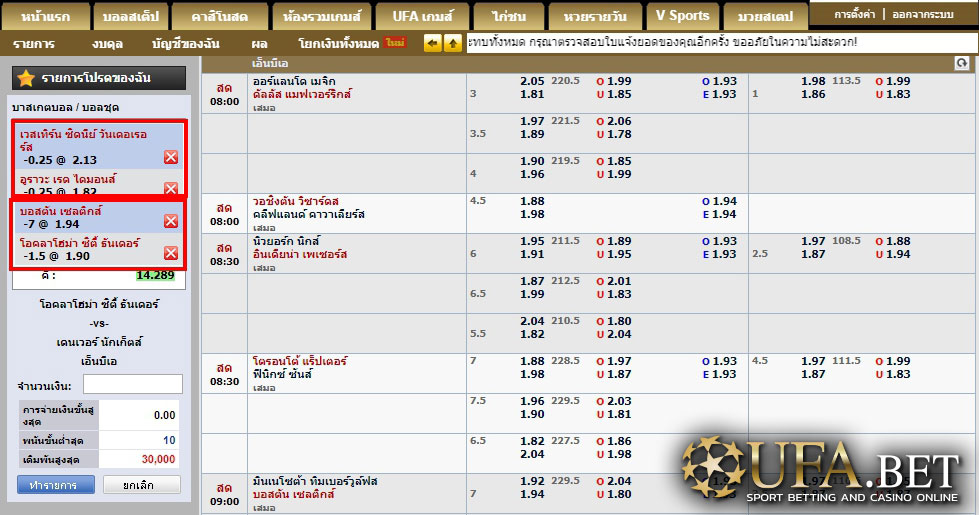Open การตั้งค่า settings link
The width and height of the screenshot is (979, 515).
coord(855,14)
